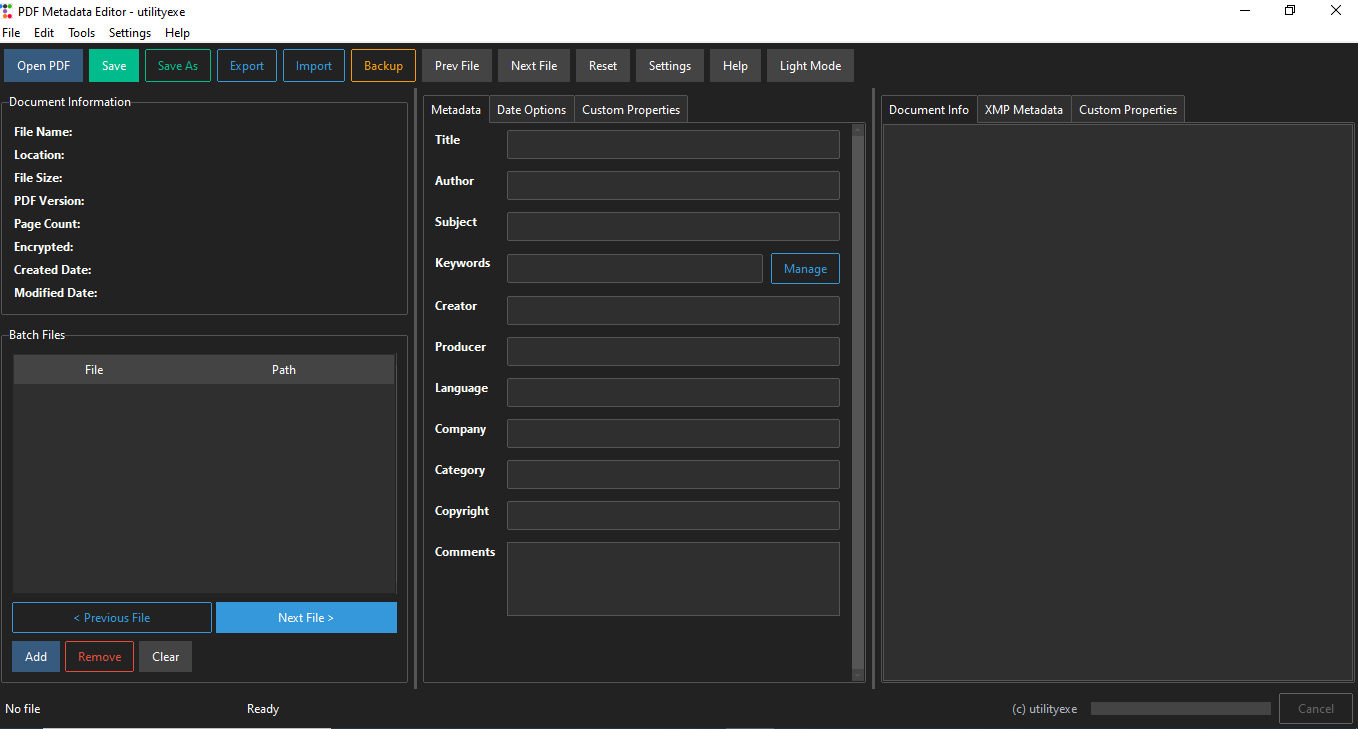Click the Subject input field
Image resolution: width=1358 pixels, height=729 pixels.
coord(673,226)
